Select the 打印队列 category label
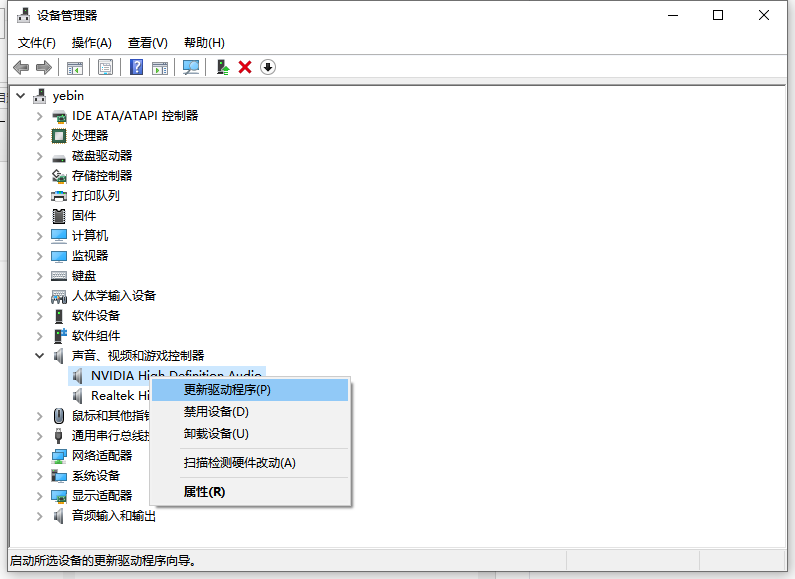This screenshot has height=579, width=795. point(96,196)
